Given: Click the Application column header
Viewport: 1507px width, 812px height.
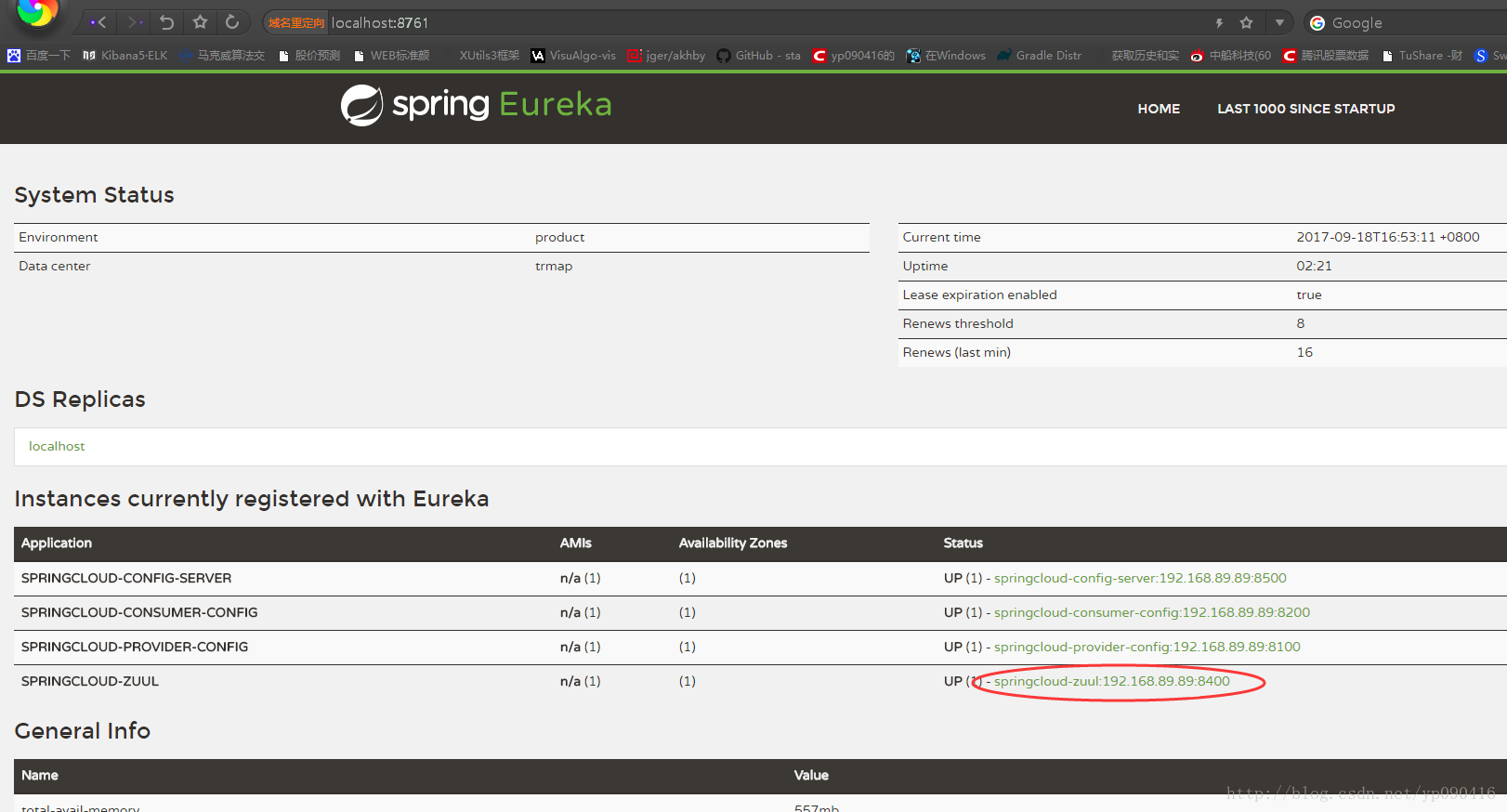Looking at the screenshot, I should pyautogui.click(x=57, y=544).
